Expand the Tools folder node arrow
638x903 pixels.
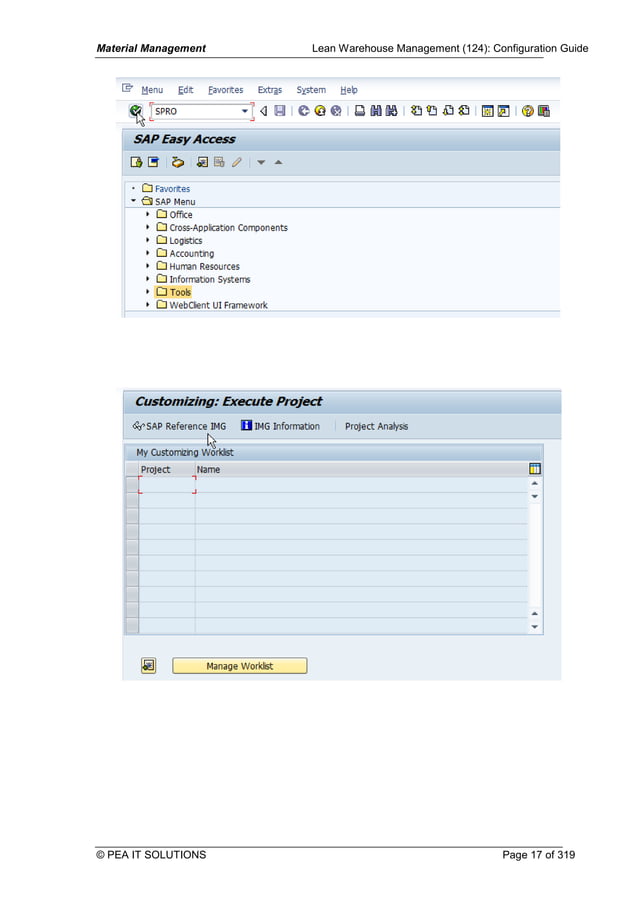coord(148,292)
